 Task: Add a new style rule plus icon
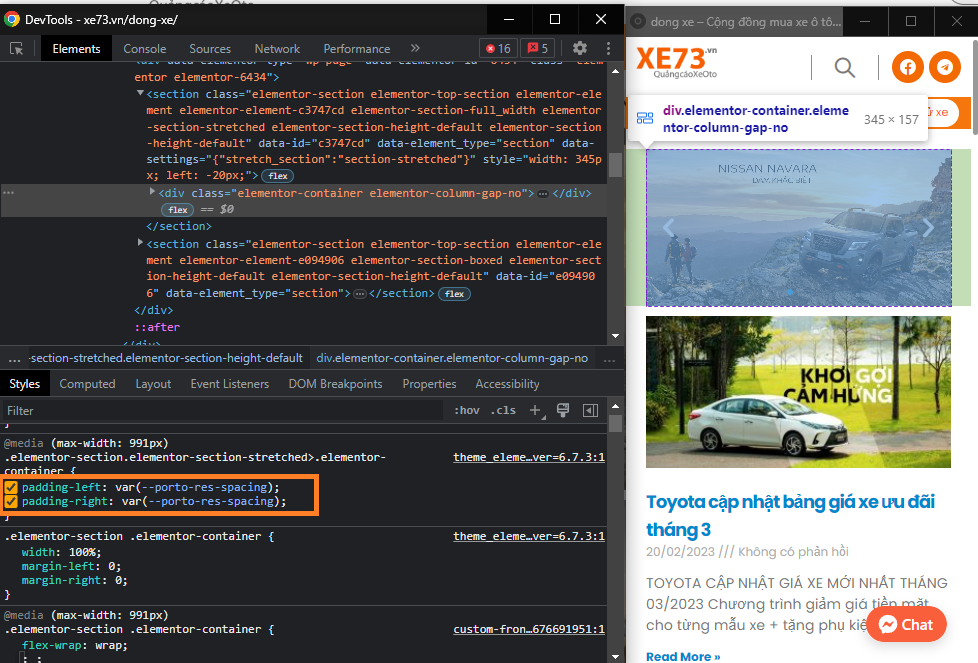536,410
